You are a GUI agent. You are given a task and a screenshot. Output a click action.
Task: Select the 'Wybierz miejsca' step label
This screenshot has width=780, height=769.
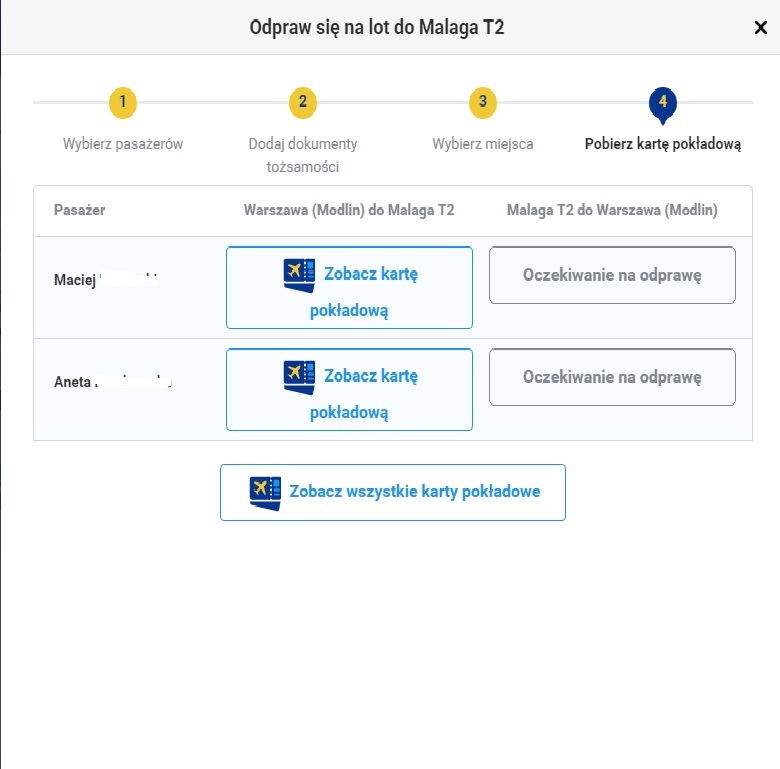(x=483, y=144)
